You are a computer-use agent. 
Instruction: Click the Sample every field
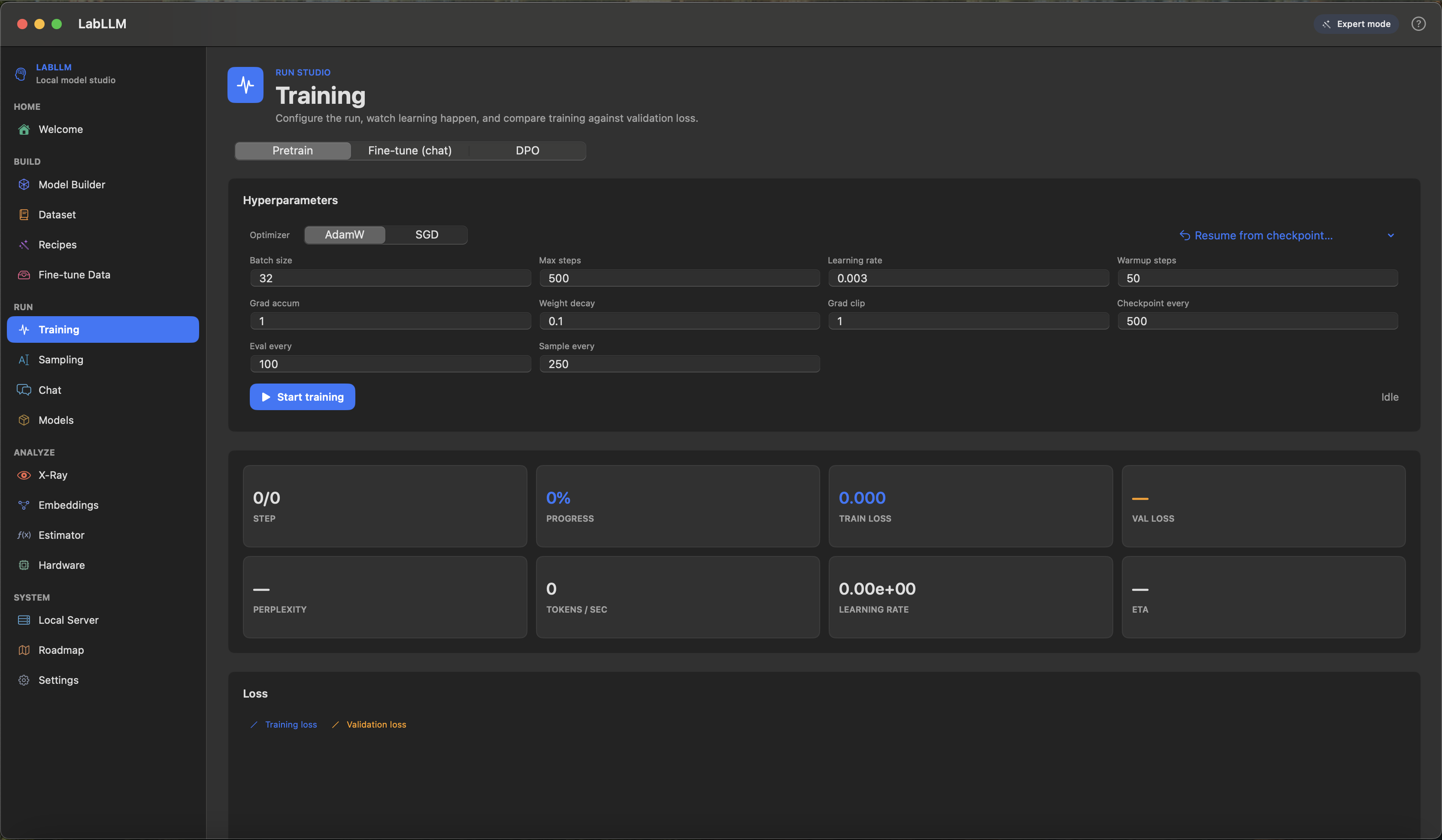point(679,365)
